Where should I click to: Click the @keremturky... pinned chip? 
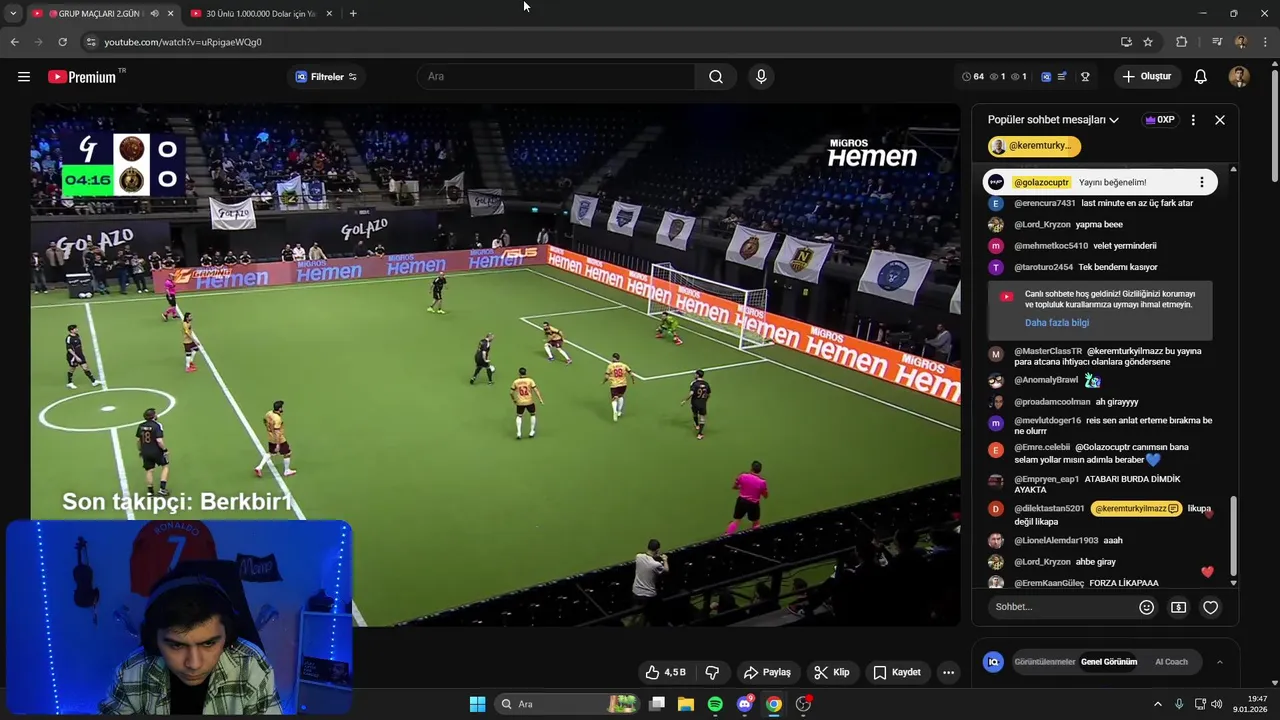[1034, 146]
